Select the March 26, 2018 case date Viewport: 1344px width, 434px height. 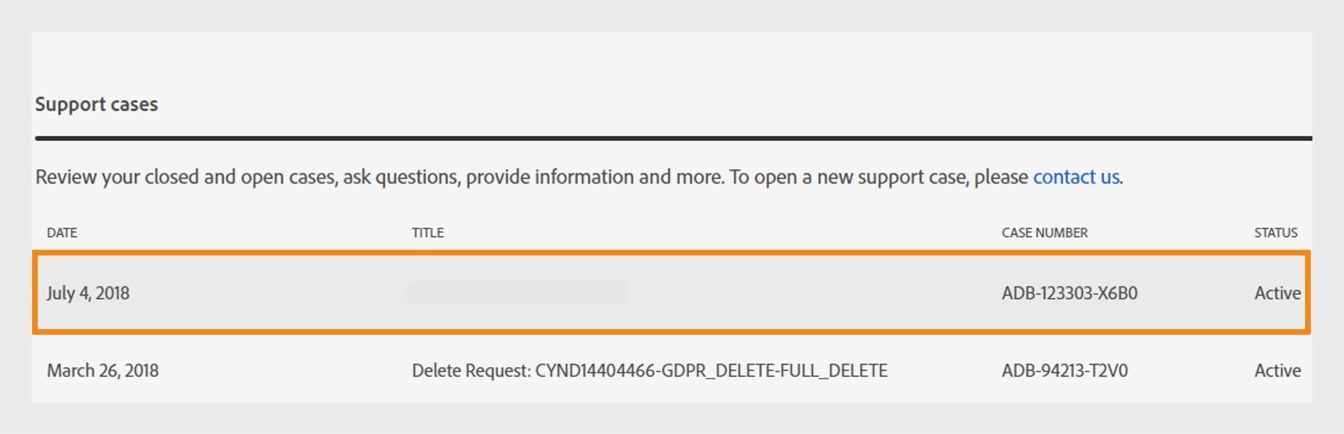pos(103,370)
